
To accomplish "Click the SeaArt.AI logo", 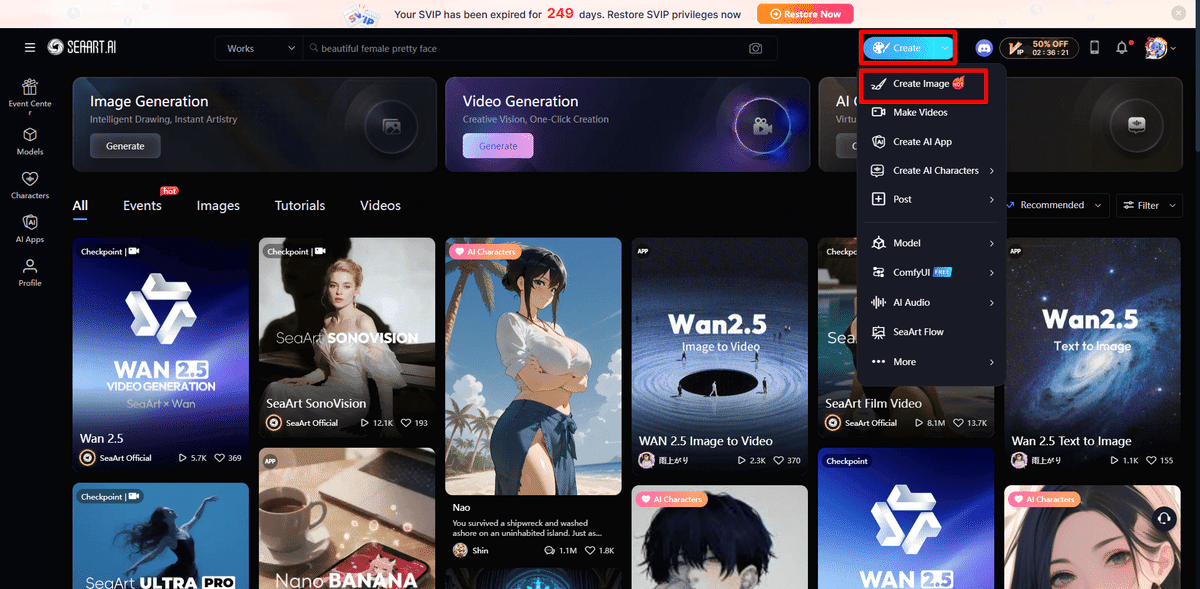I will (80, 48).
